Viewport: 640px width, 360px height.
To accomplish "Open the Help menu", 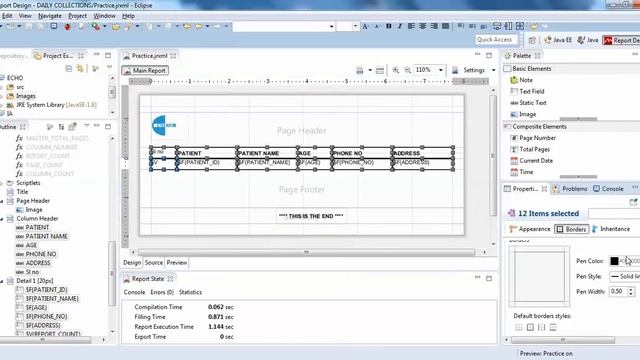I will pyautogui.click(x=128, y=16).
